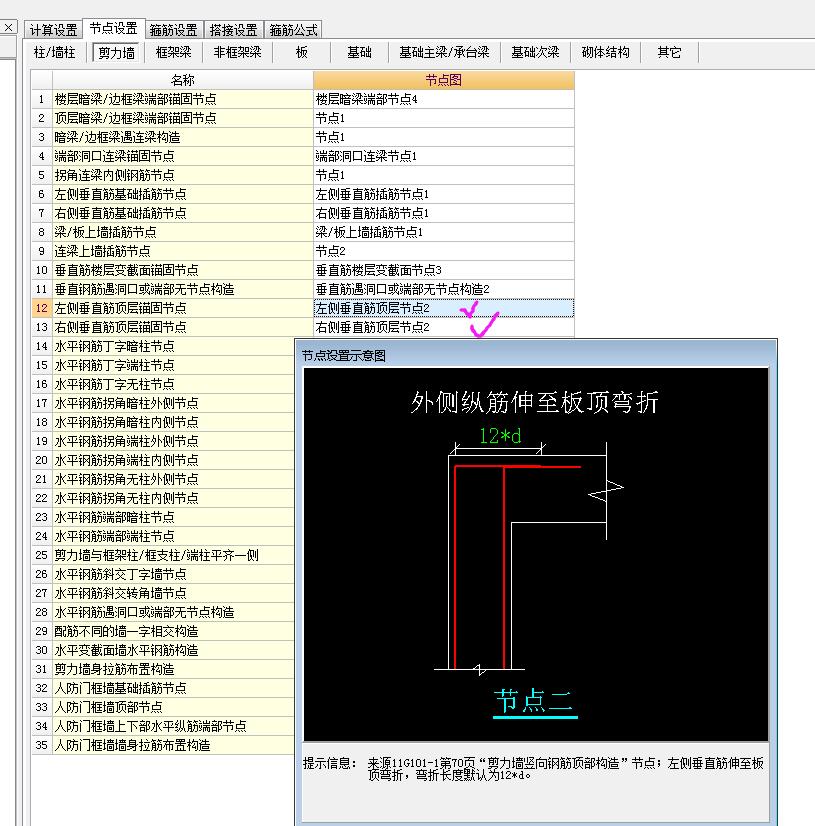Select row 水平钢筋拐角端柱外侧节点
815x826 pixels.
(x=173, y=441)
